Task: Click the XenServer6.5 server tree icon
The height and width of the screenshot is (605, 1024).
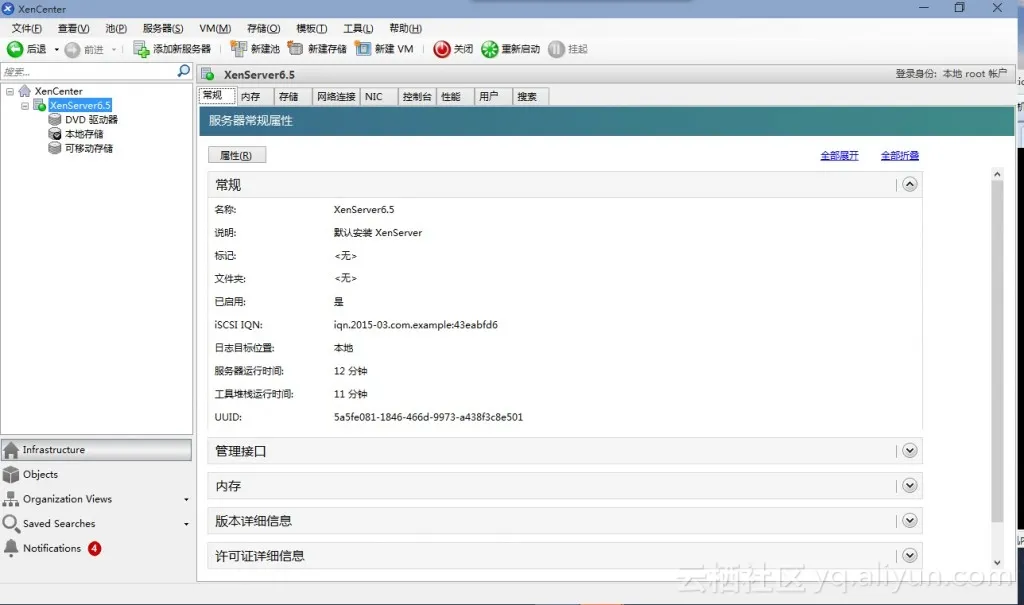Action: coord(39,105)
